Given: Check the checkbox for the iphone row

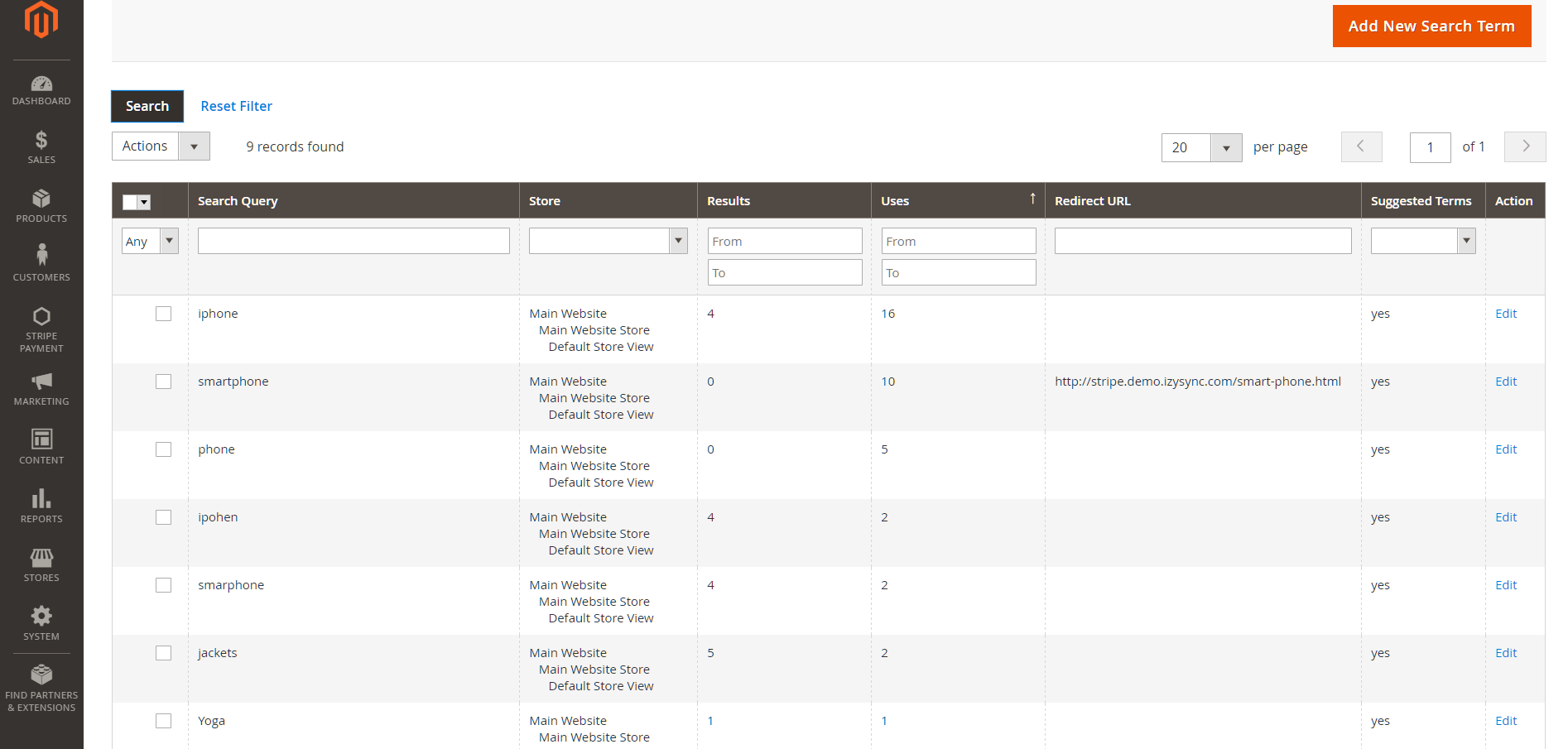Looking at the screenshot, I should [x=163, y=313].
